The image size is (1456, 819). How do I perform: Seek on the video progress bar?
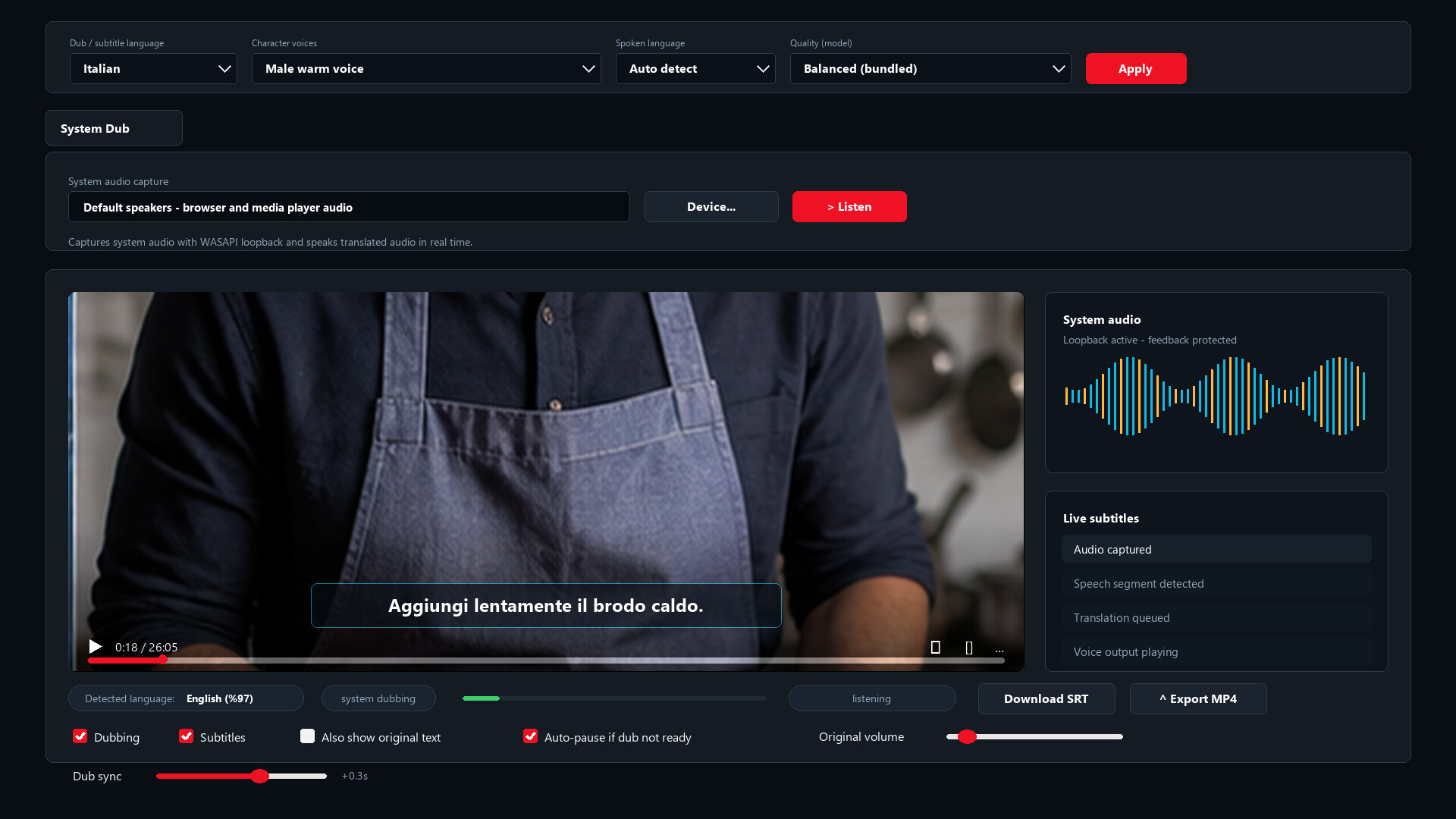(546, 661)
